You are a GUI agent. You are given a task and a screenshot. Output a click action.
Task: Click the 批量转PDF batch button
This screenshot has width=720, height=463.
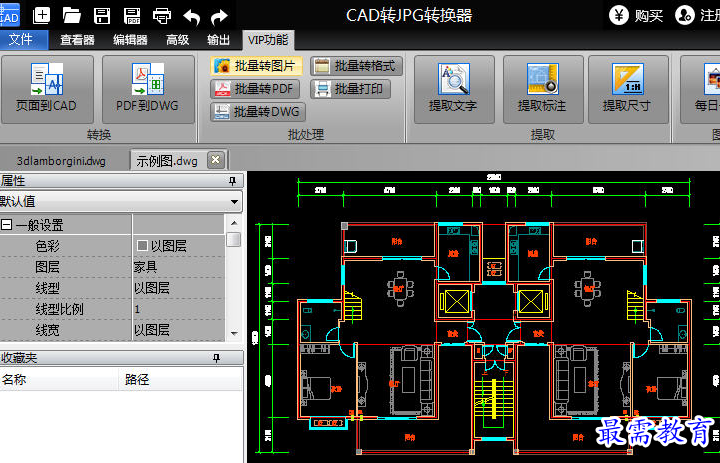pyautogui.click(x=256, y=88)
